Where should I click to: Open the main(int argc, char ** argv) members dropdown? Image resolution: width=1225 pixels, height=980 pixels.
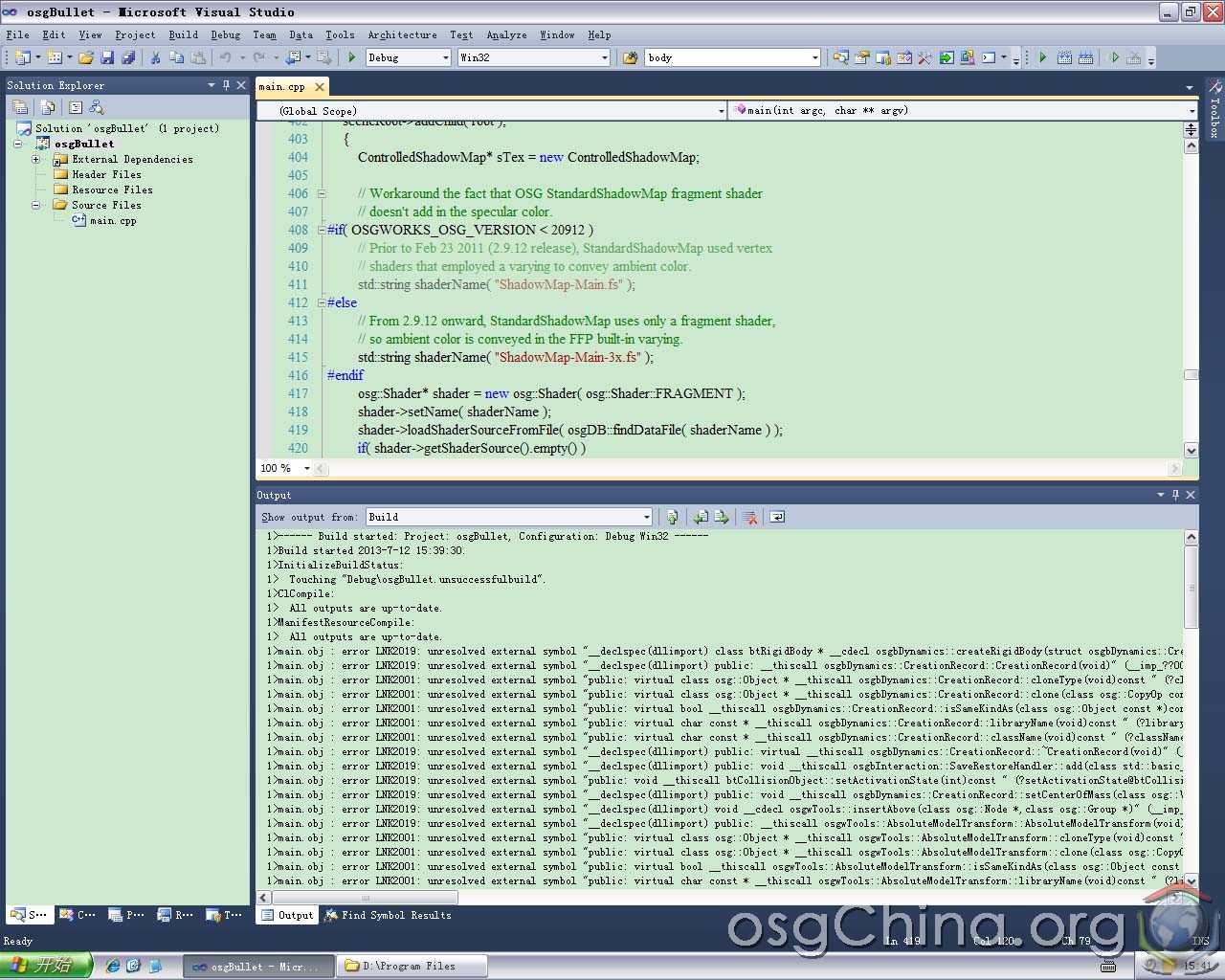1192,111
